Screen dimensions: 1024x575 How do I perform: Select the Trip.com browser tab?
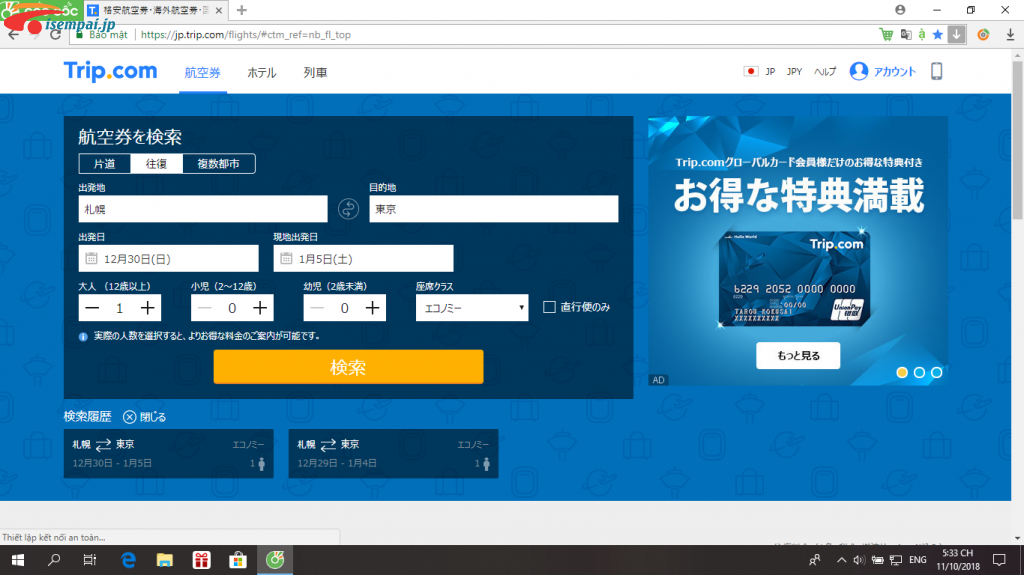(x=154, y=10)
